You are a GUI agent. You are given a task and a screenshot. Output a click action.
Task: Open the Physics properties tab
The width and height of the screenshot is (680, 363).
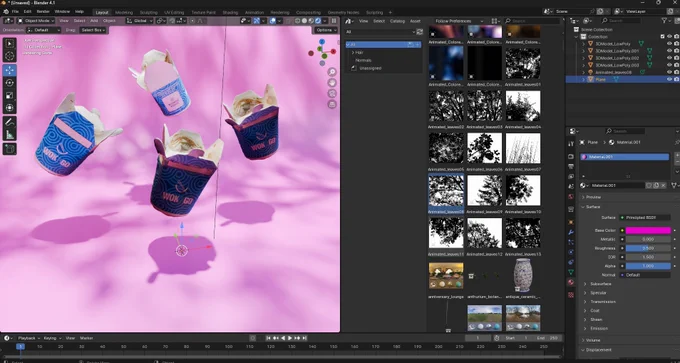click(571, 252)
